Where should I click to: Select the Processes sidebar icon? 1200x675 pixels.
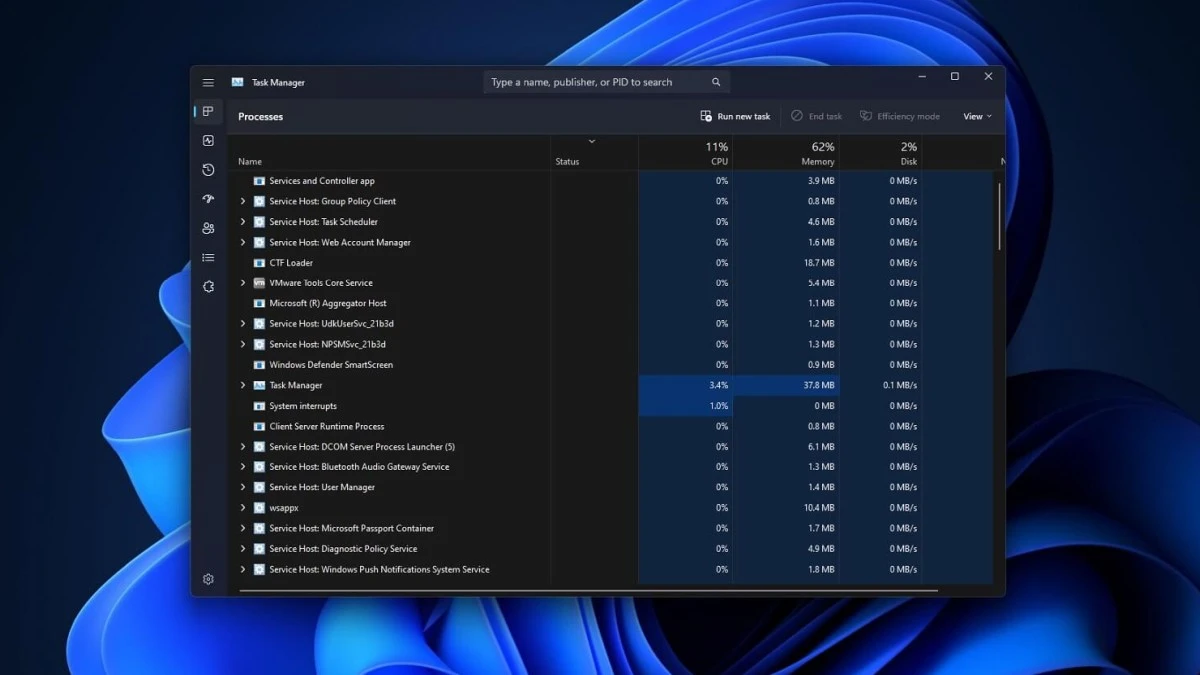pyautogui.click(x=208, y=112)
